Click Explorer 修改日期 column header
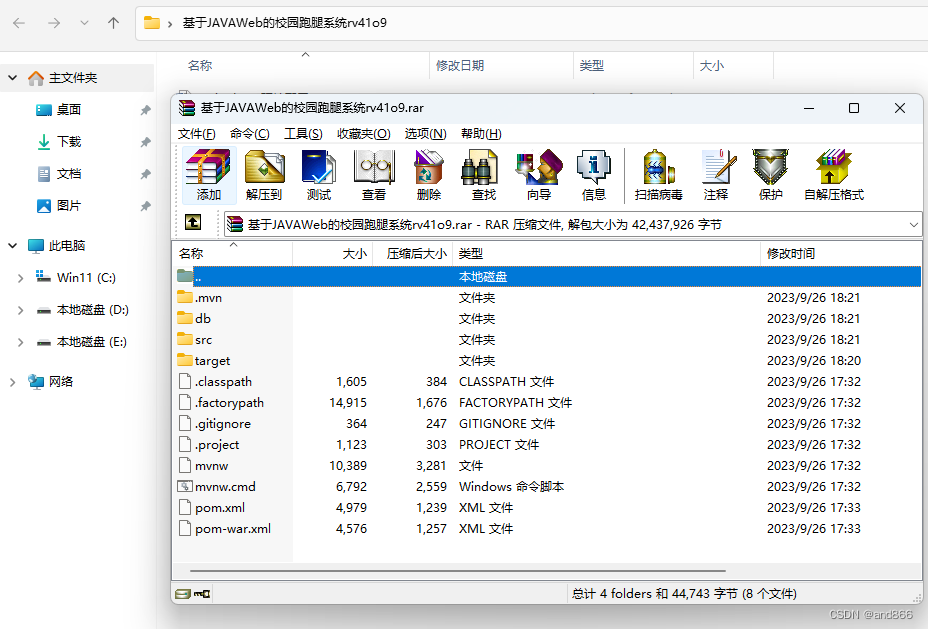This screenshot has height=629, width=928. tap(501, 65)
